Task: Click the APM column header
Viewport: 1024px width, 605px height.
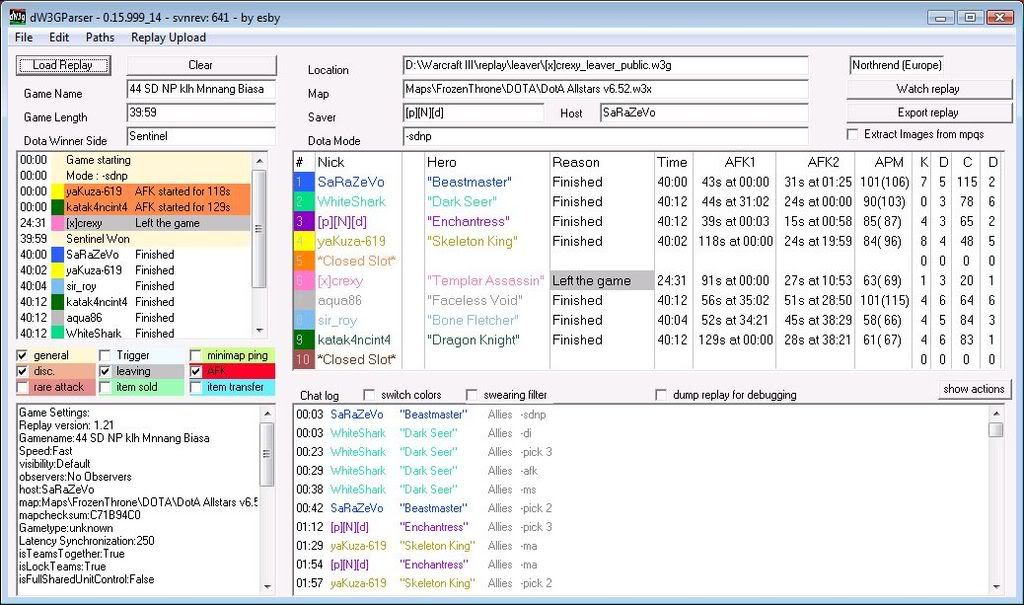Action: pos(889,162)
